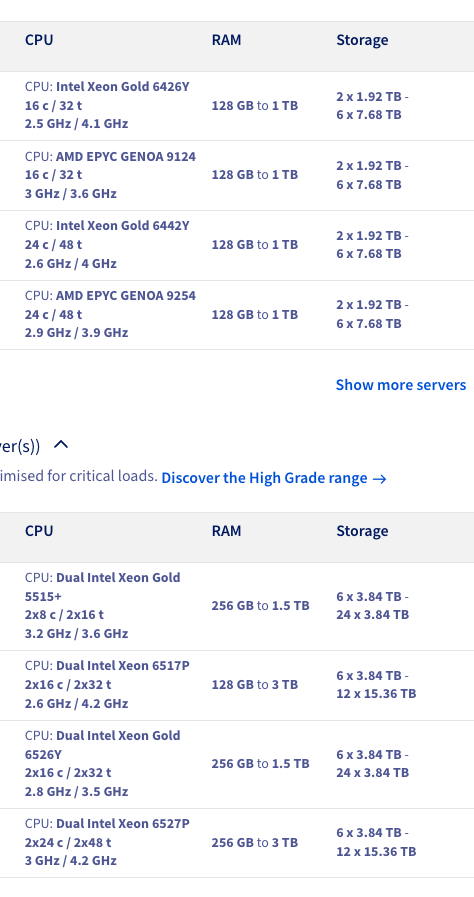Click the Storage header in the top table
The image size is (474, 897).
(x=363, y=40)
